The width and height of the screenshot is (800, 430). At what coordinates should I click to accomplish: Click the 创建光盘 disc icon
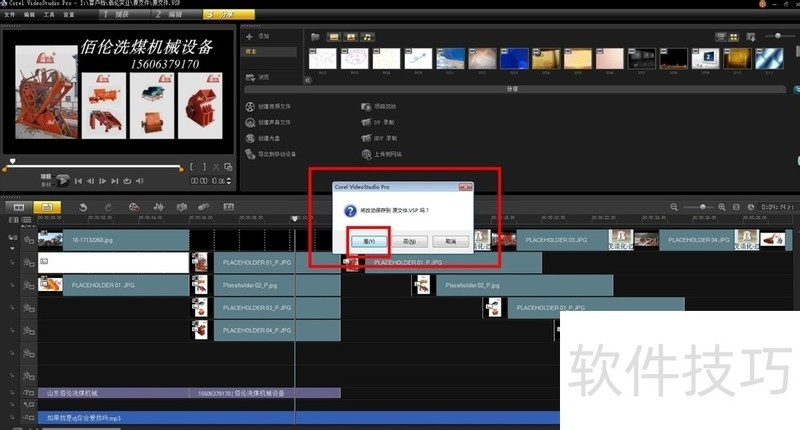250,138
